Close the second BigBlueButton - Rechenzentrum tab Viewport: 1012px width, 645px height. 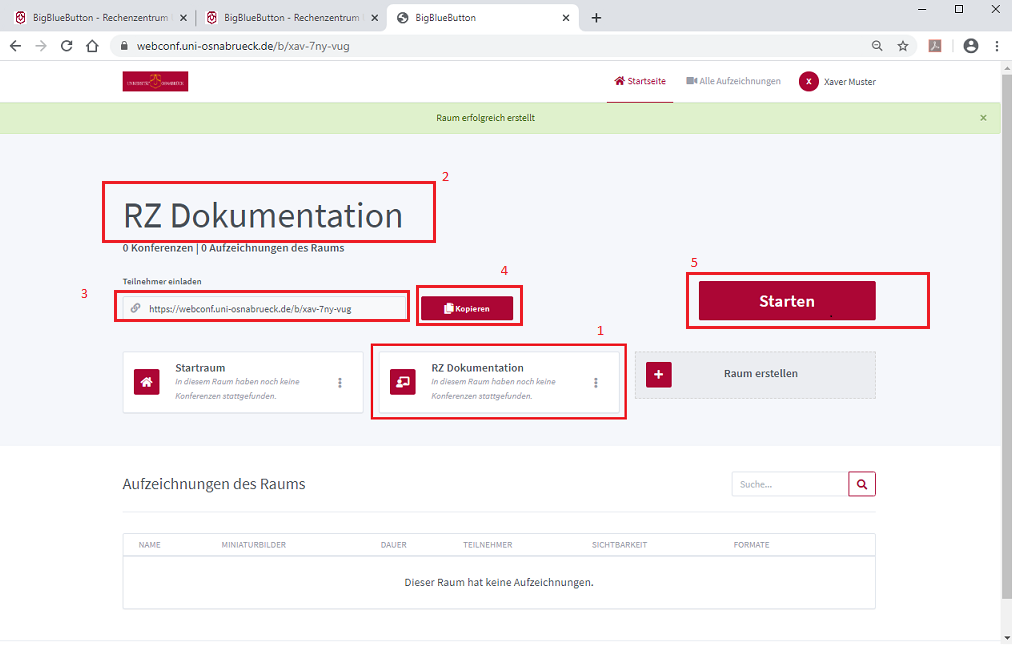click(374, 18)
